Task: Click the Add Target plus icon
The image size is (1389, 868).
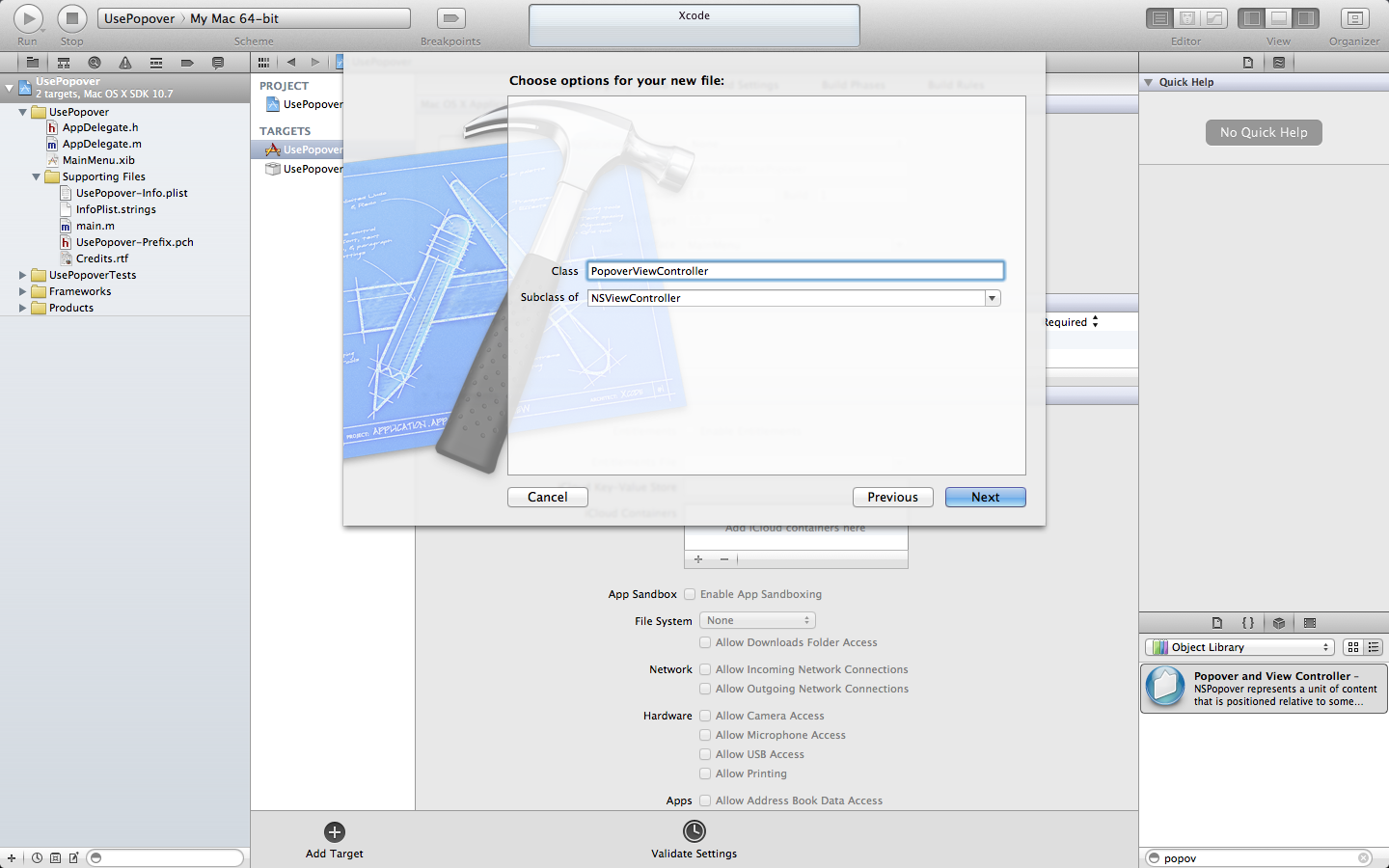Action: coord(335,832)
